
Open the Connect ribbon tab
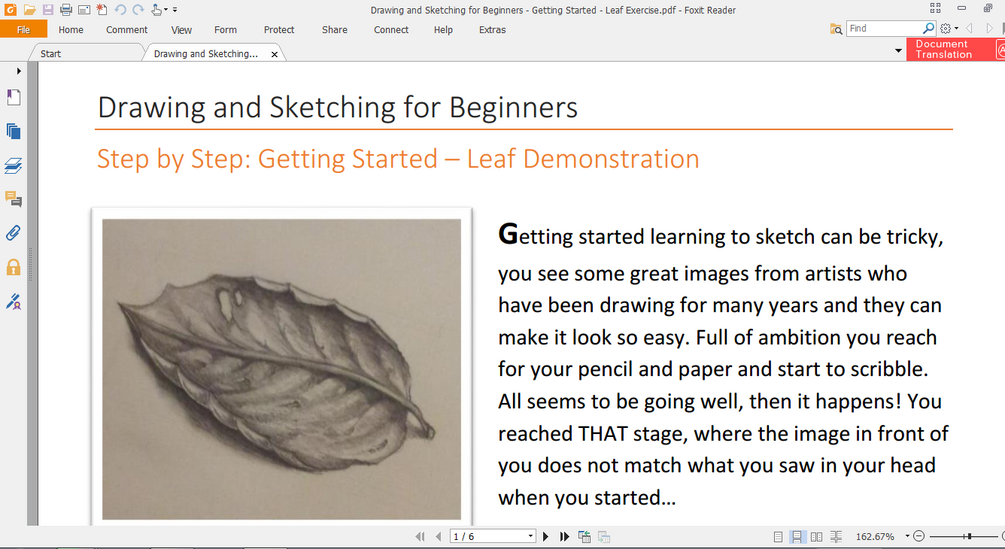point(391,29)
